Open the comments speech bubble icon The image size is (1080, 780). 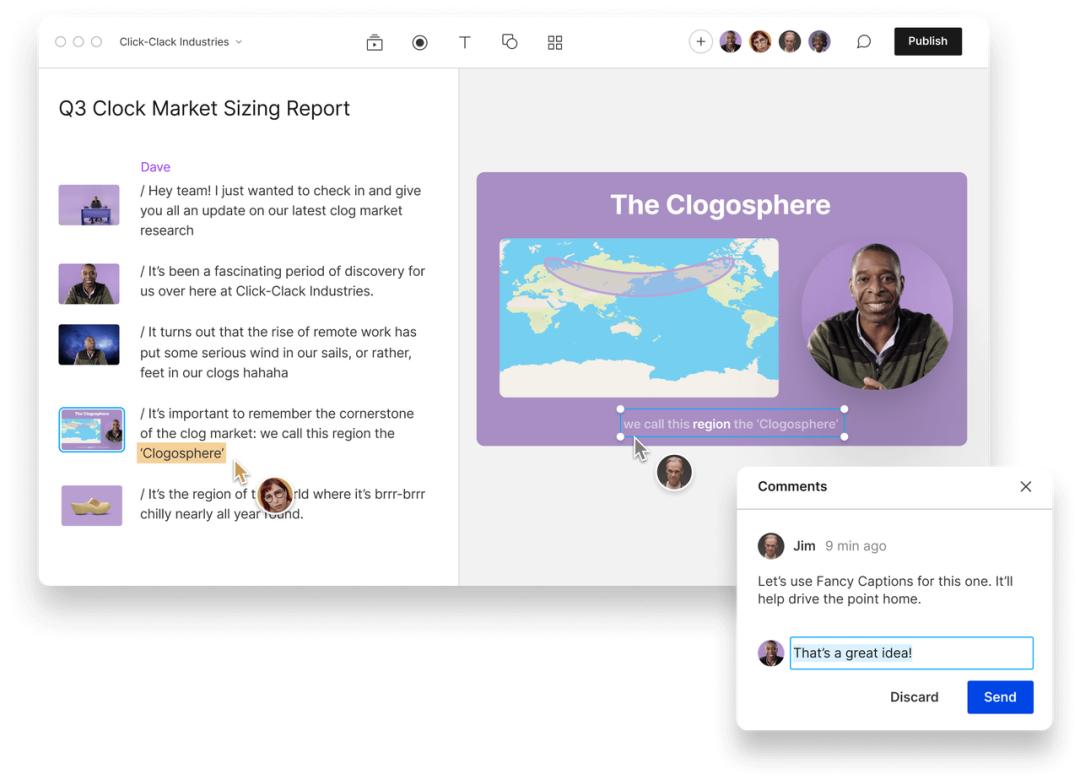coord(864,42)
